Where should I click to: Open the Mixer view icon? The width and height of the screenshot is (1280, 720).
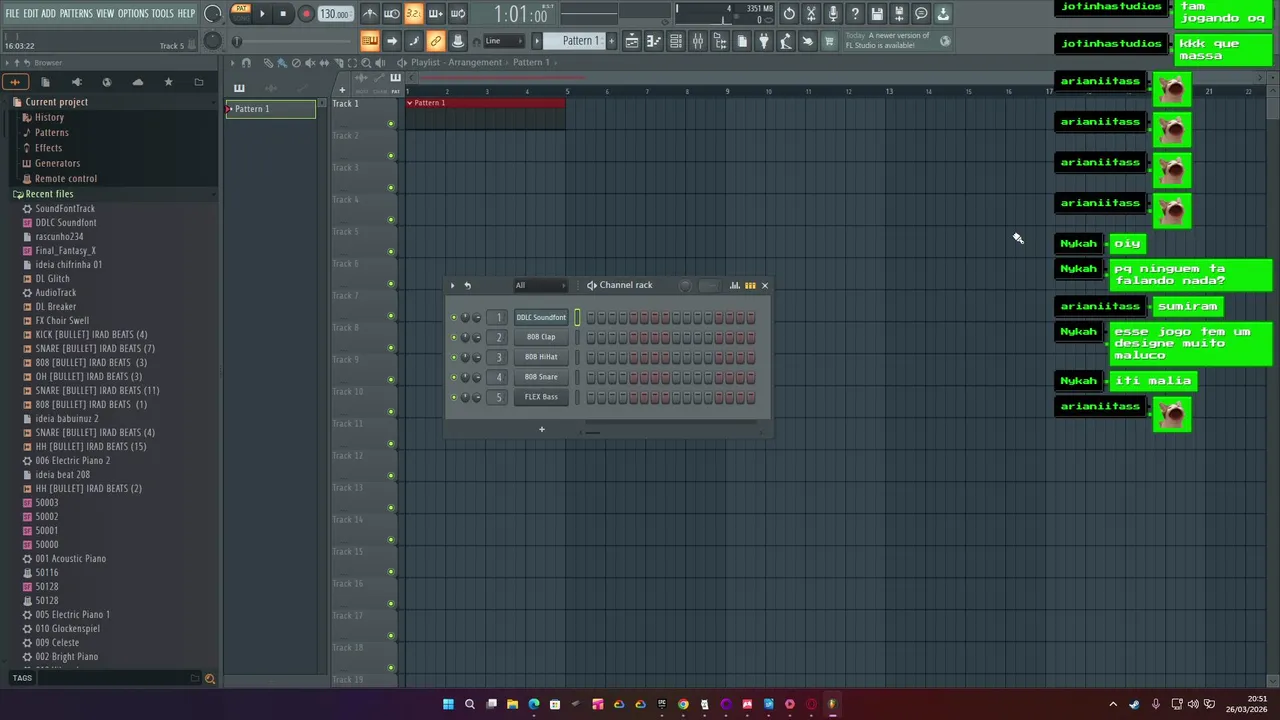(x=698, y=41)
